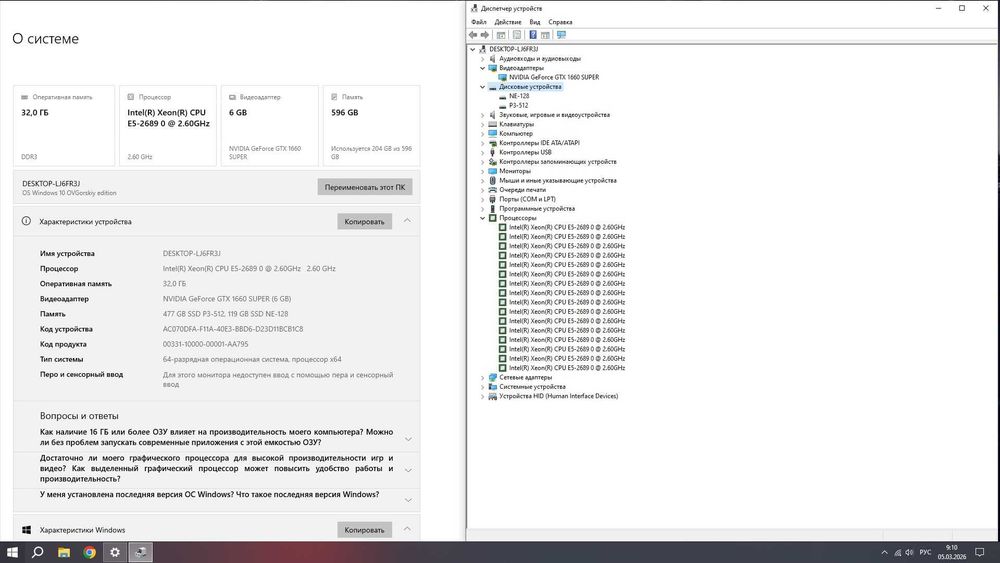Launch Google Chrome from the taskbar
Image resolution: width=1000 pixels, height=563 pixels.
(x=89, y=552)
